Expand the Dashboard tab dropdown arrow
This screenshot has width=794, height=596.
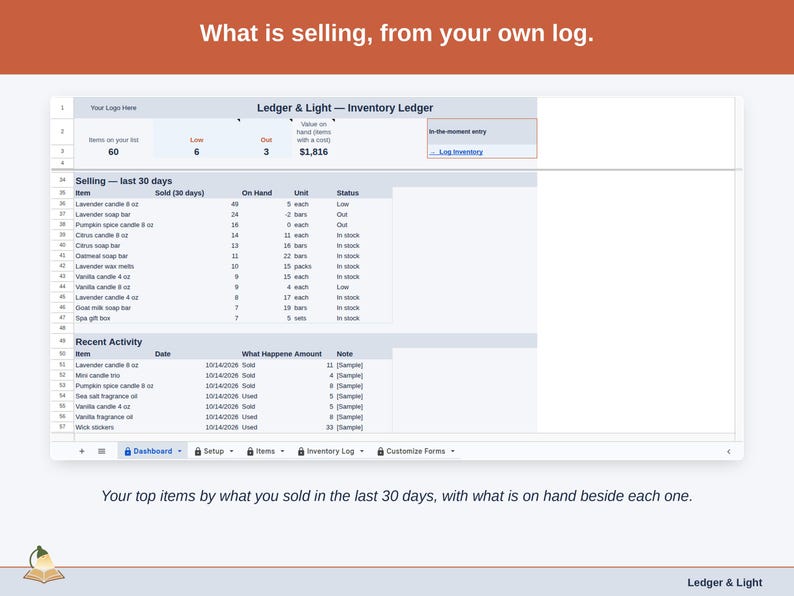[179, 451]
